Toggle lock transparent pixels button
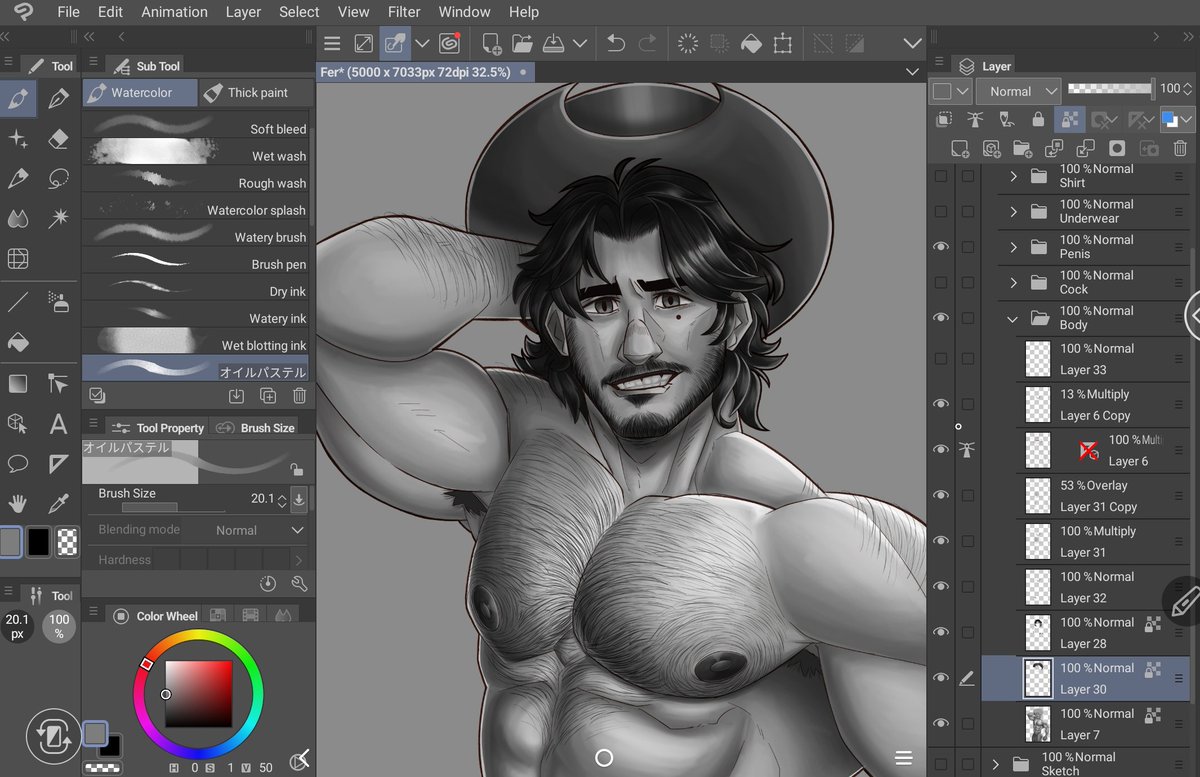The image size is (1200, 777). (x=1069, y=120)
